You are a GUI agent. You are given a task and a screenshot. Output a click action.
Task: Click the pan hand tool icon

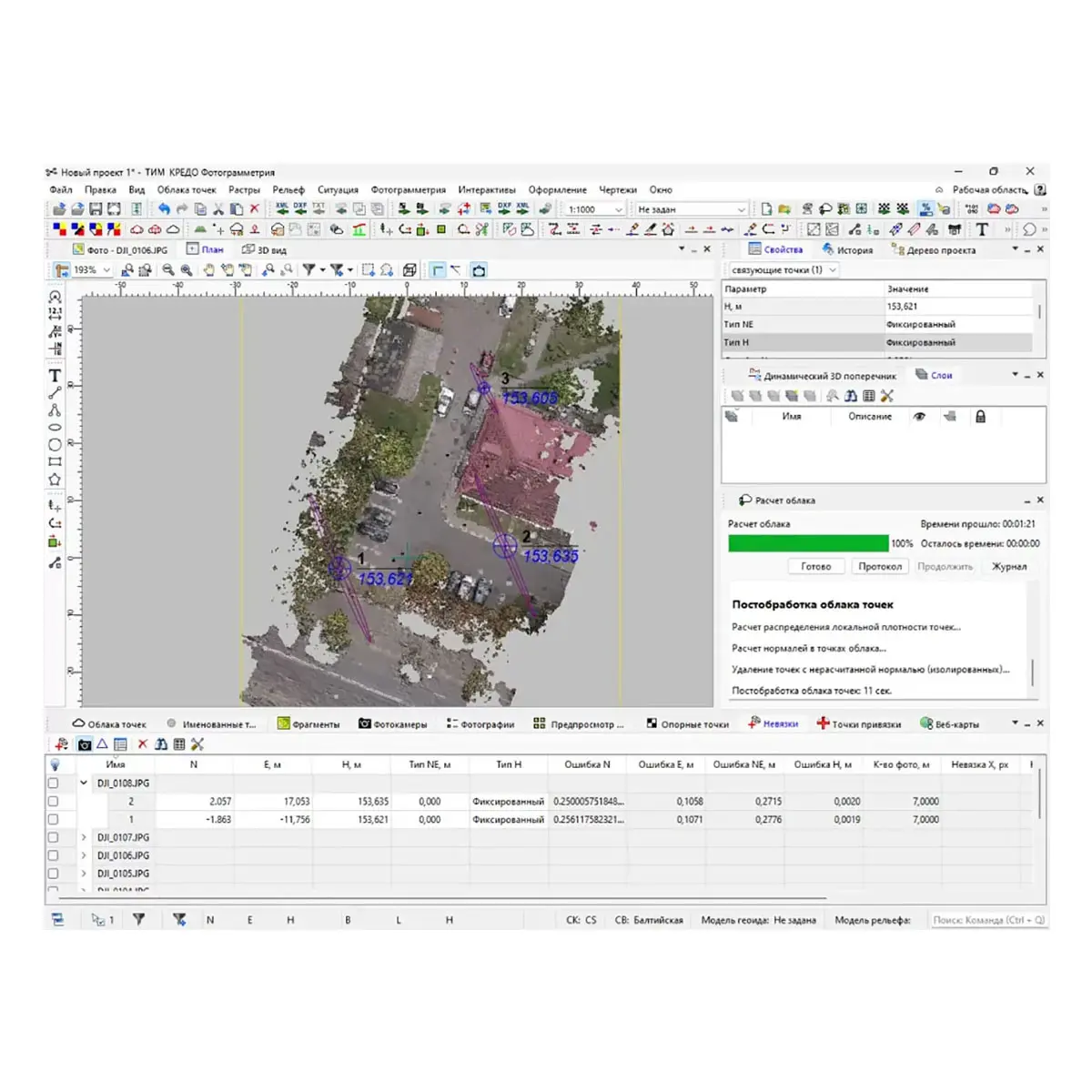(208, 270)
